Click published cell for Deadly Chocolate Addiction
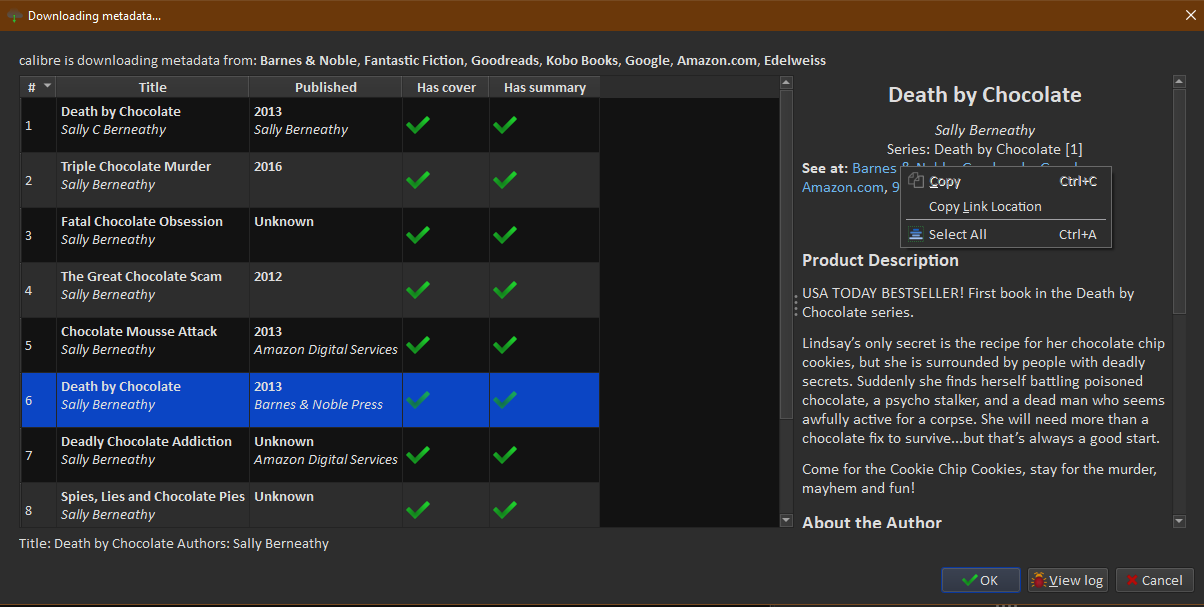The width and height of the screenshot is (1204, 607). click(326, 455)
